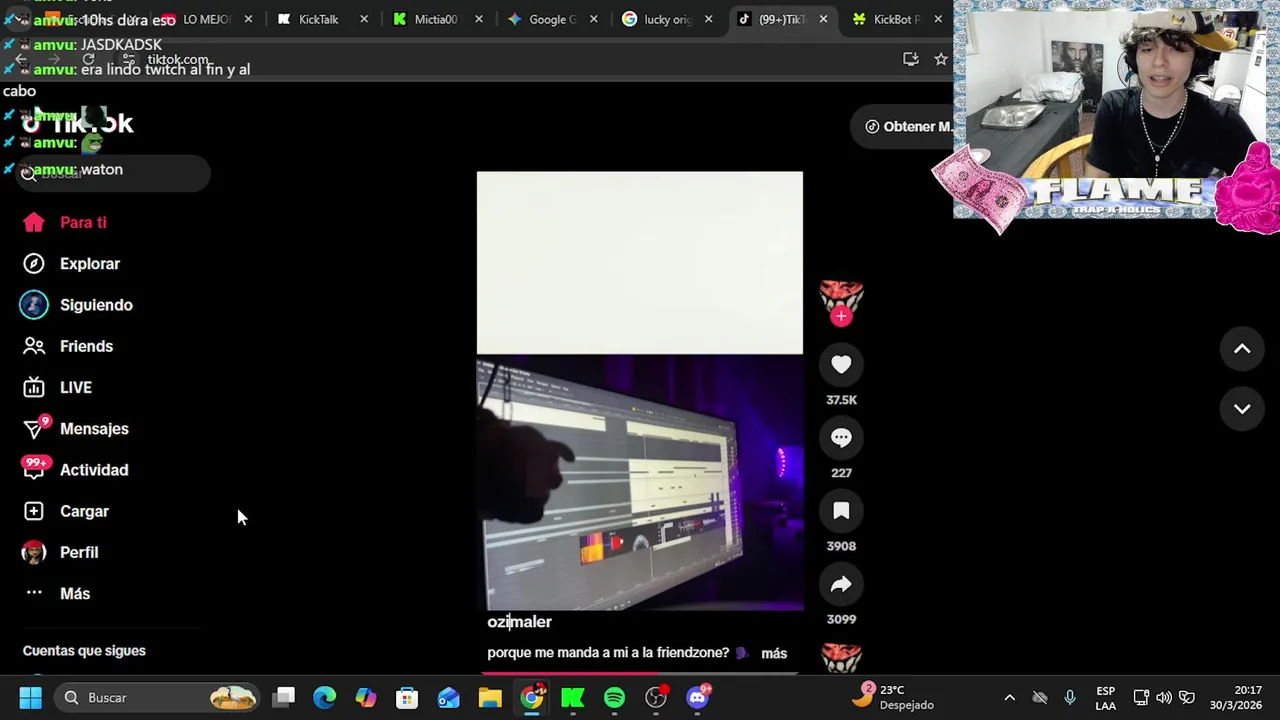Switch to Mictia00 browser tab
1280x720 pixels.
tap(436, 19)
